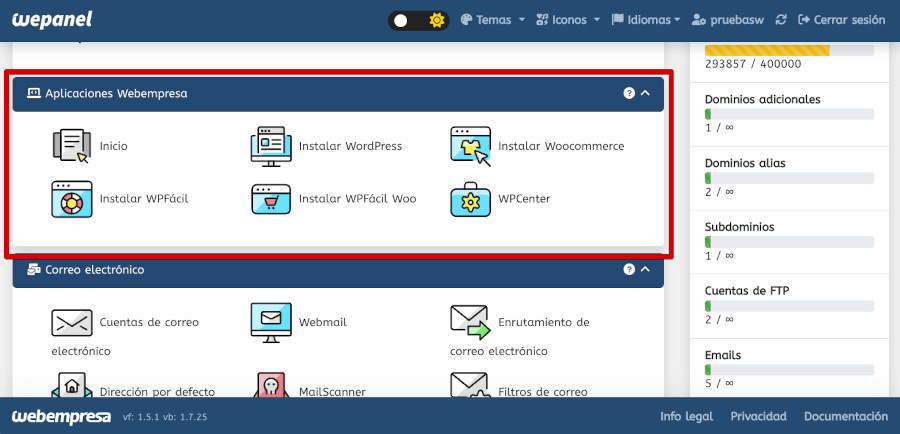Click the Dominios adicionales label
Image resolution: width=900 pixels, height=434 pixels.
pos(762,99)
